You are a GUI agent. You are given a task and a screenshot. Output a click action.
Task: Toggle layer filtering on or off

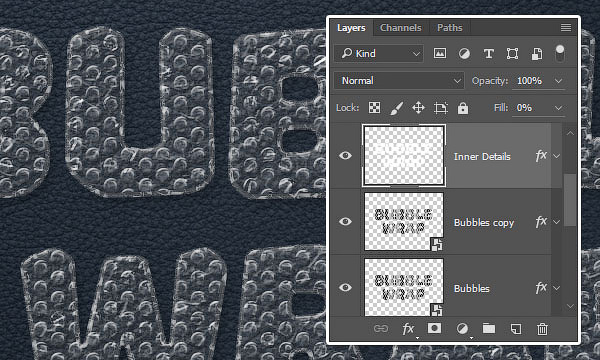(559, 54)
